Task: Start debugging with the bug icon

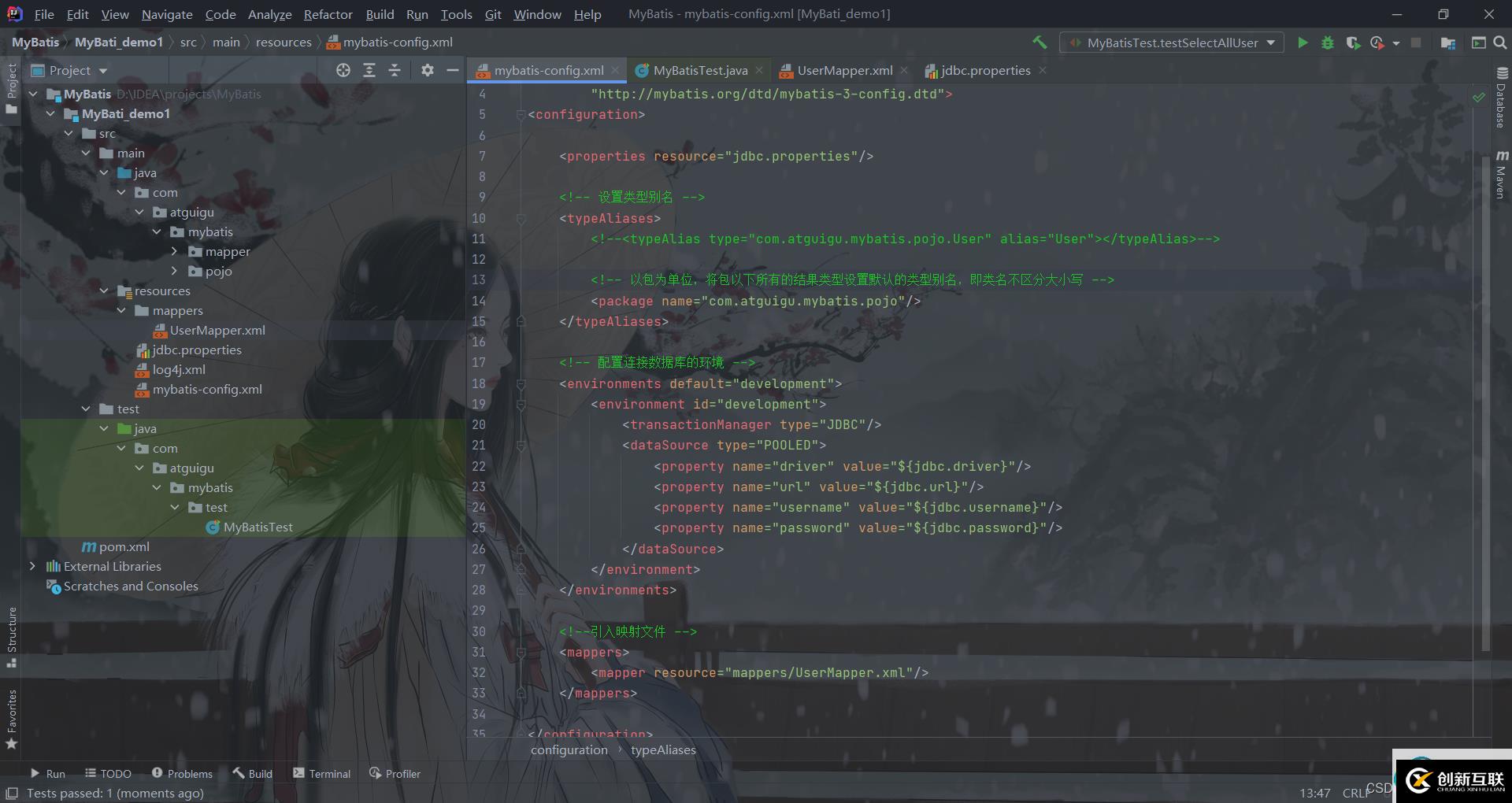Action: (x=1328, y=43)
